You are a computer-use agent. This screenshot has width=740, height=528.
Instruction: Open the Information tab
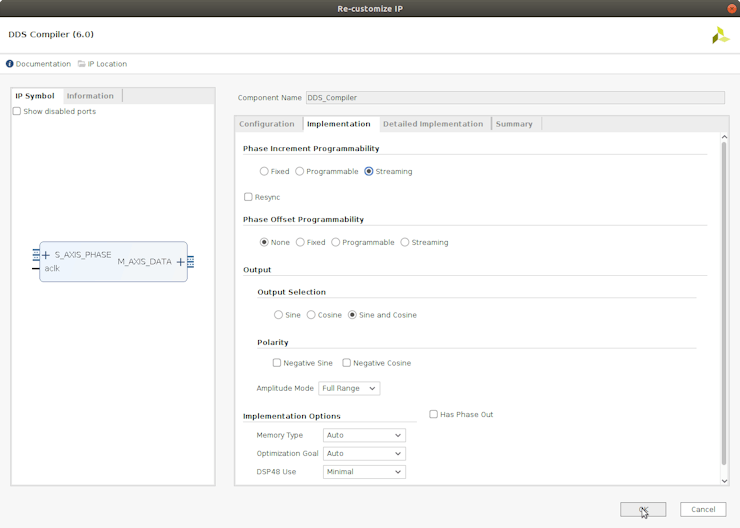[x=90, y=96]
